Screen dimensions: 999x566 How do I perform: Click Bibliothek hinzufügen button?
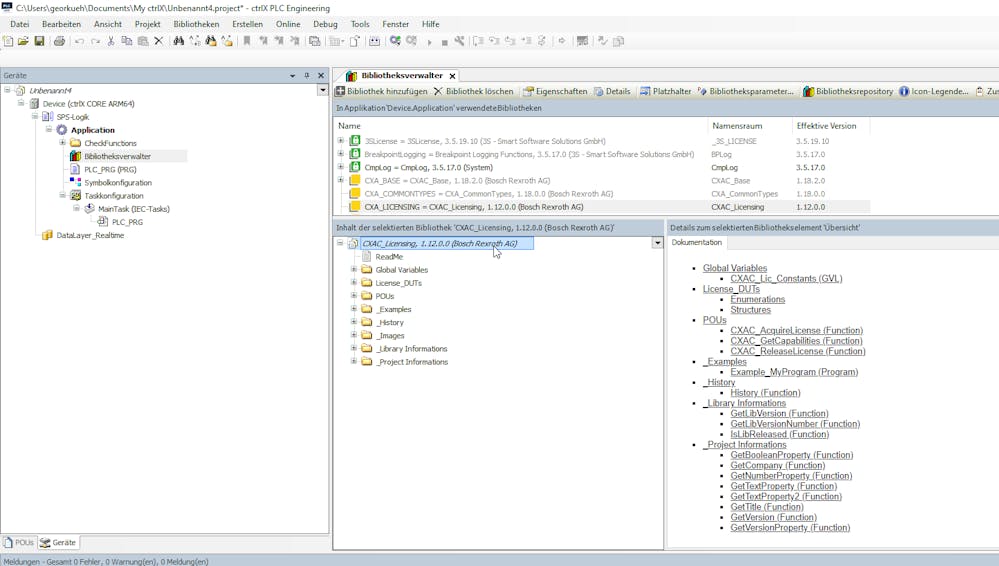coord(381,91)
